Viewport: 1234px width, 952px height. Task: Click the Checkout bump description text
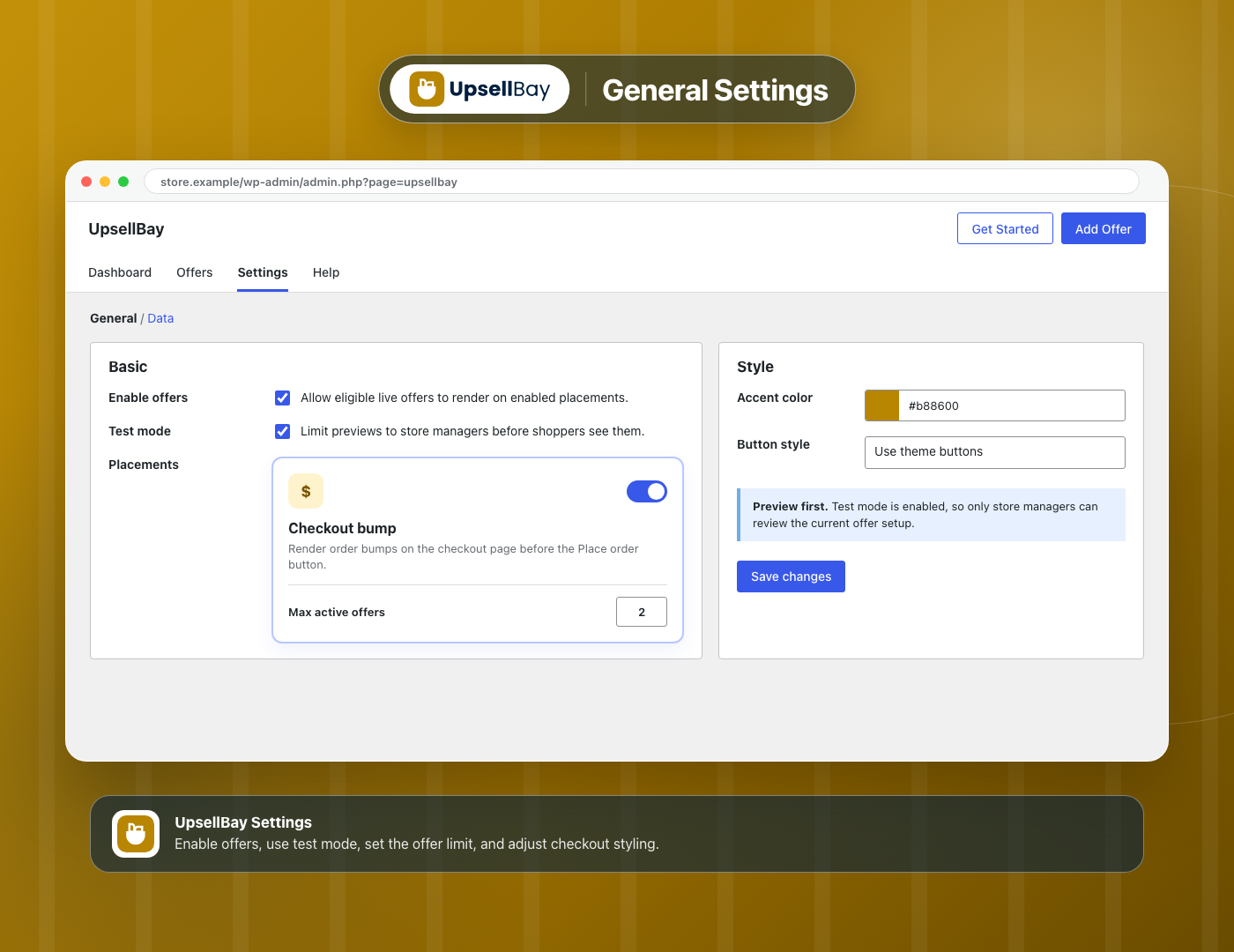click(464, 556)
